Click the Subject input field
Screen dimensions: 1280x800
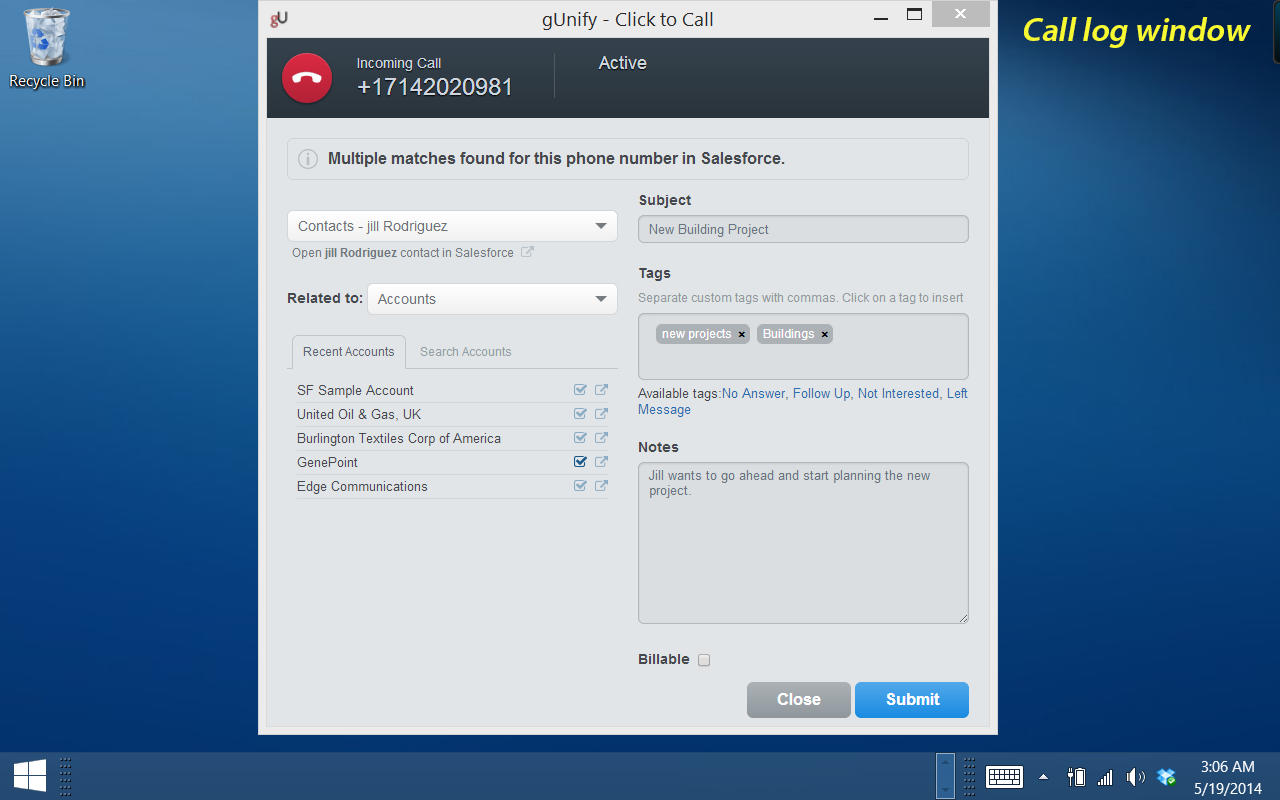point(803,229)
